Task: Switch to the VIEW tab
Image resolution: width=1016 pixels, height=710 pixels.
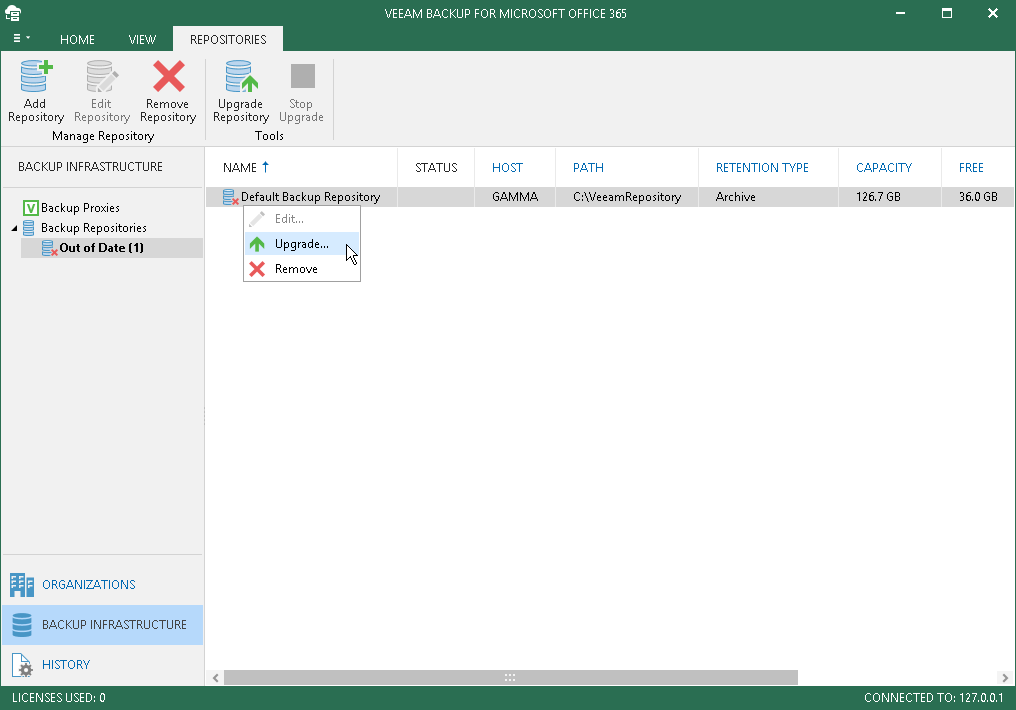Action: tap(142, 40)
